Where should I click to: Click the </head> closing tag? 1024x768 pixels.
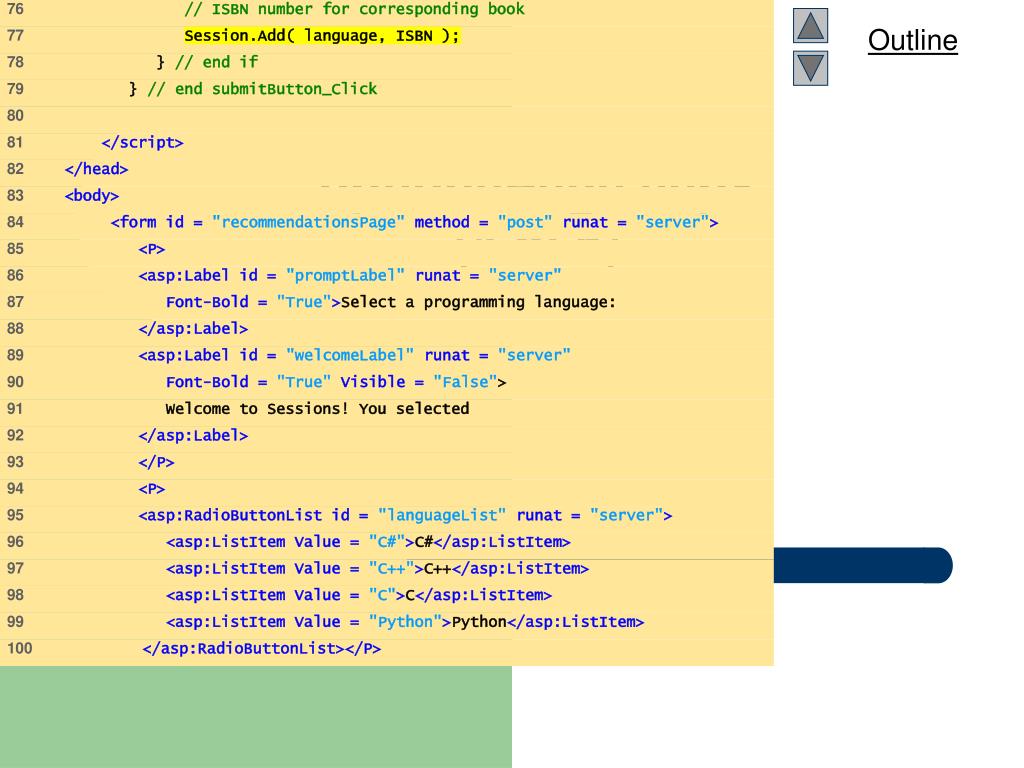96,169
